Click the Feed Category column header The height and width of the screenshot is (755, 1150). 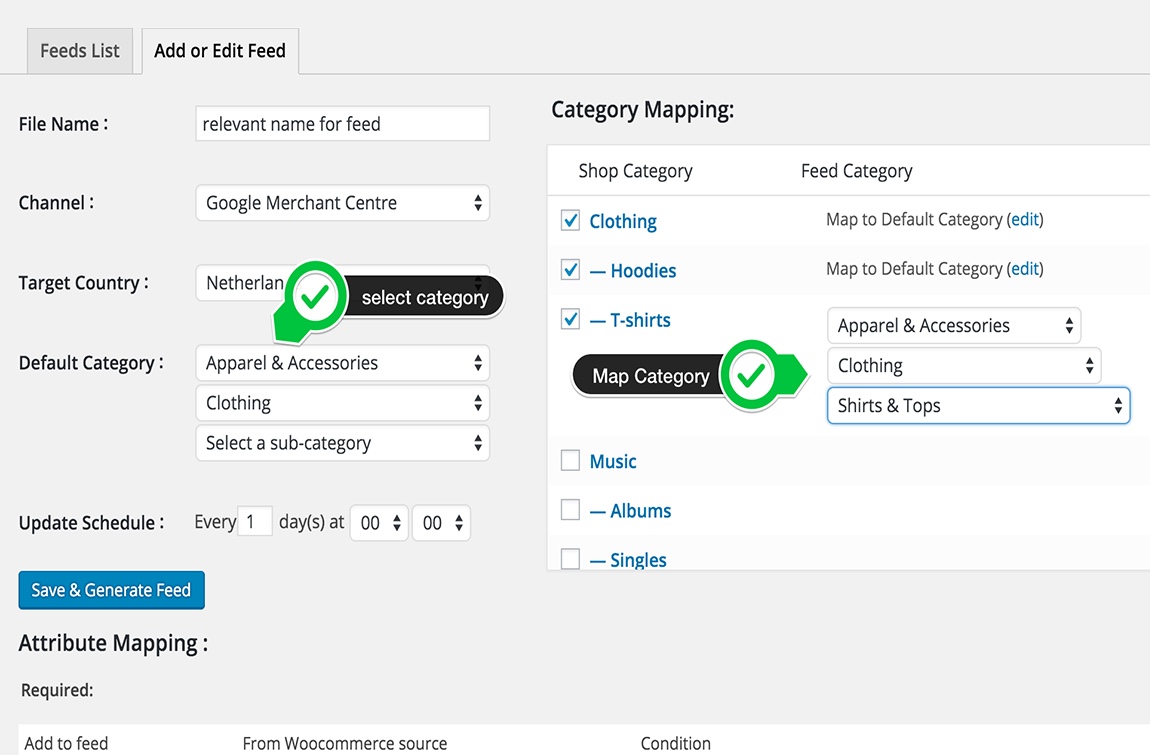[x=857, y=171]
